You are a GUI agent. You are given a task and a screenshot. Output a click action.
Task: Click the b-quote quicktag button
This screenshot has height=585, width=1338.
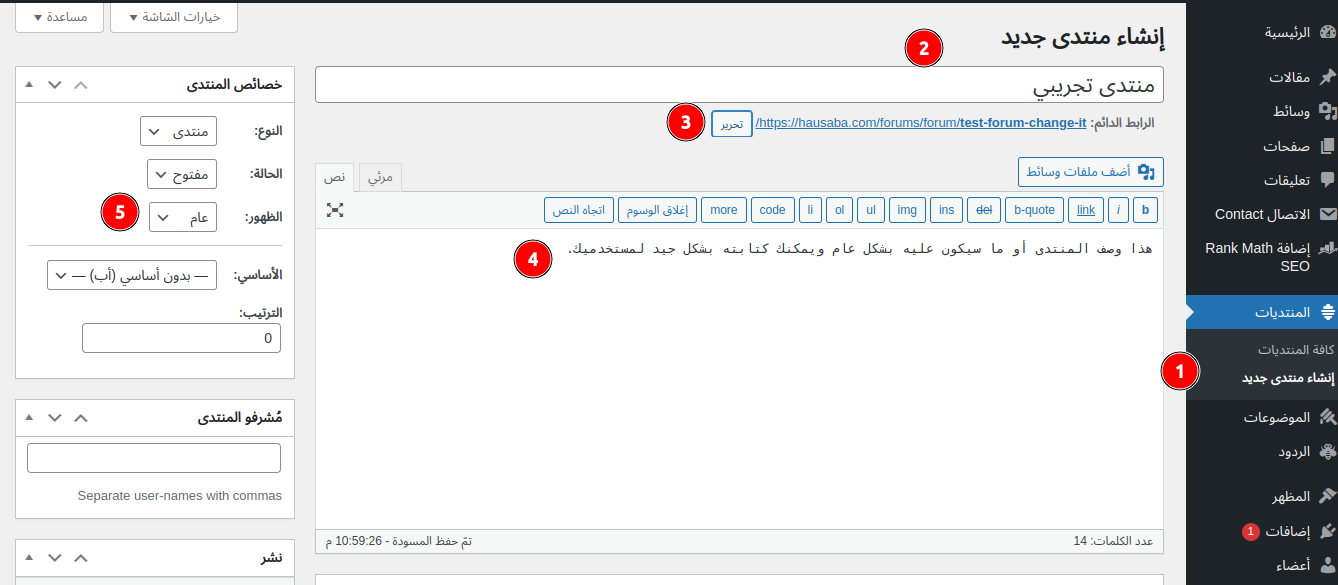pyautogui.click(x=1034, y=210)
